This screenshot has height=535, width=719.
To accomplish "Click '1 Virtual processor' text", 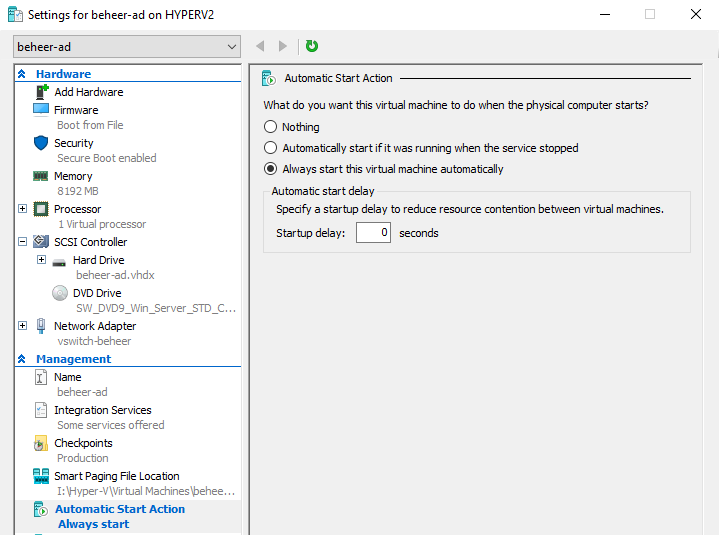I will (102, 224).
